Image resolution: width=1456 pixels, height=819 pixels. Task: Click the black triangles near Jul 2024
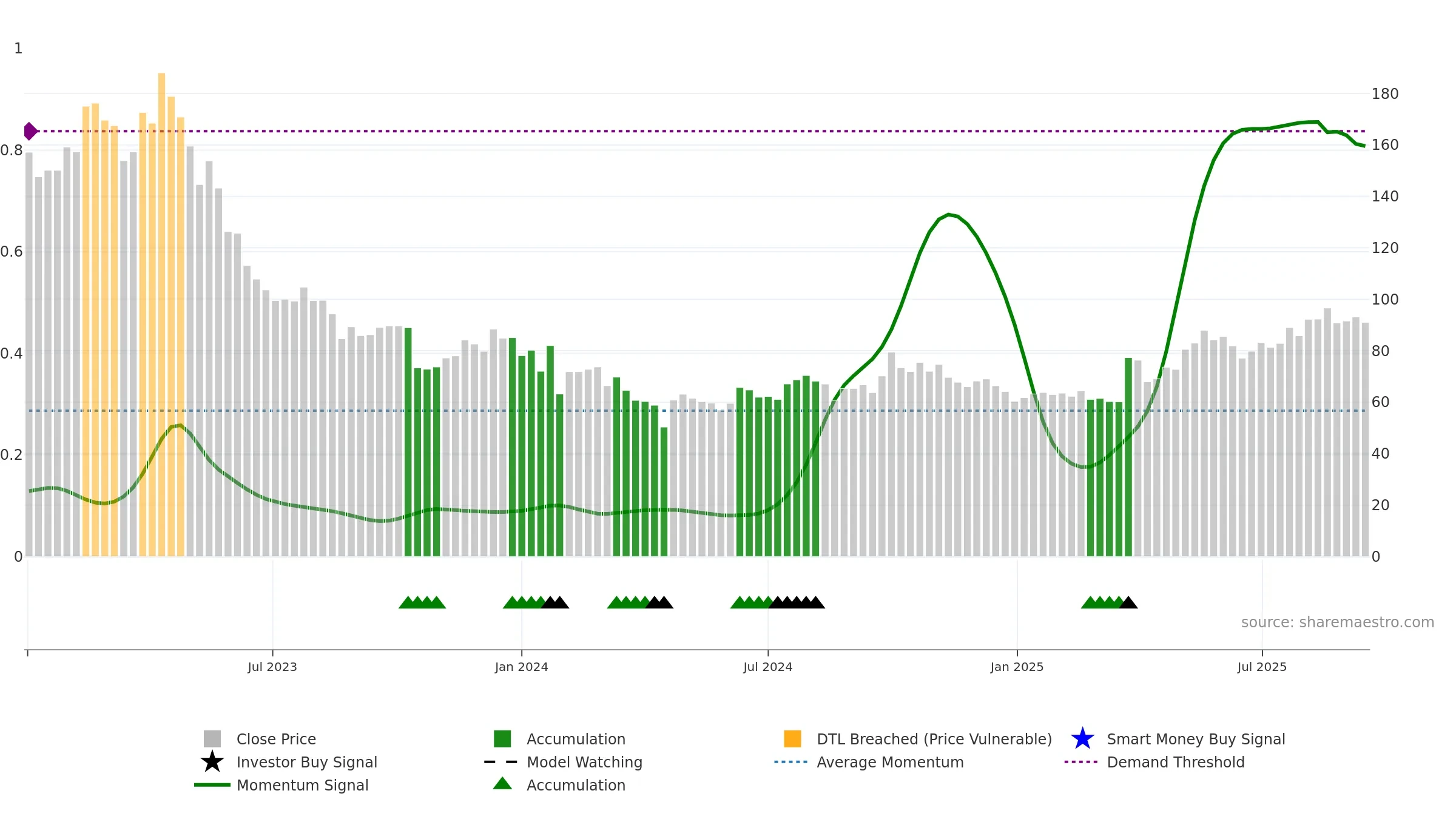click(x=797, y=602)
